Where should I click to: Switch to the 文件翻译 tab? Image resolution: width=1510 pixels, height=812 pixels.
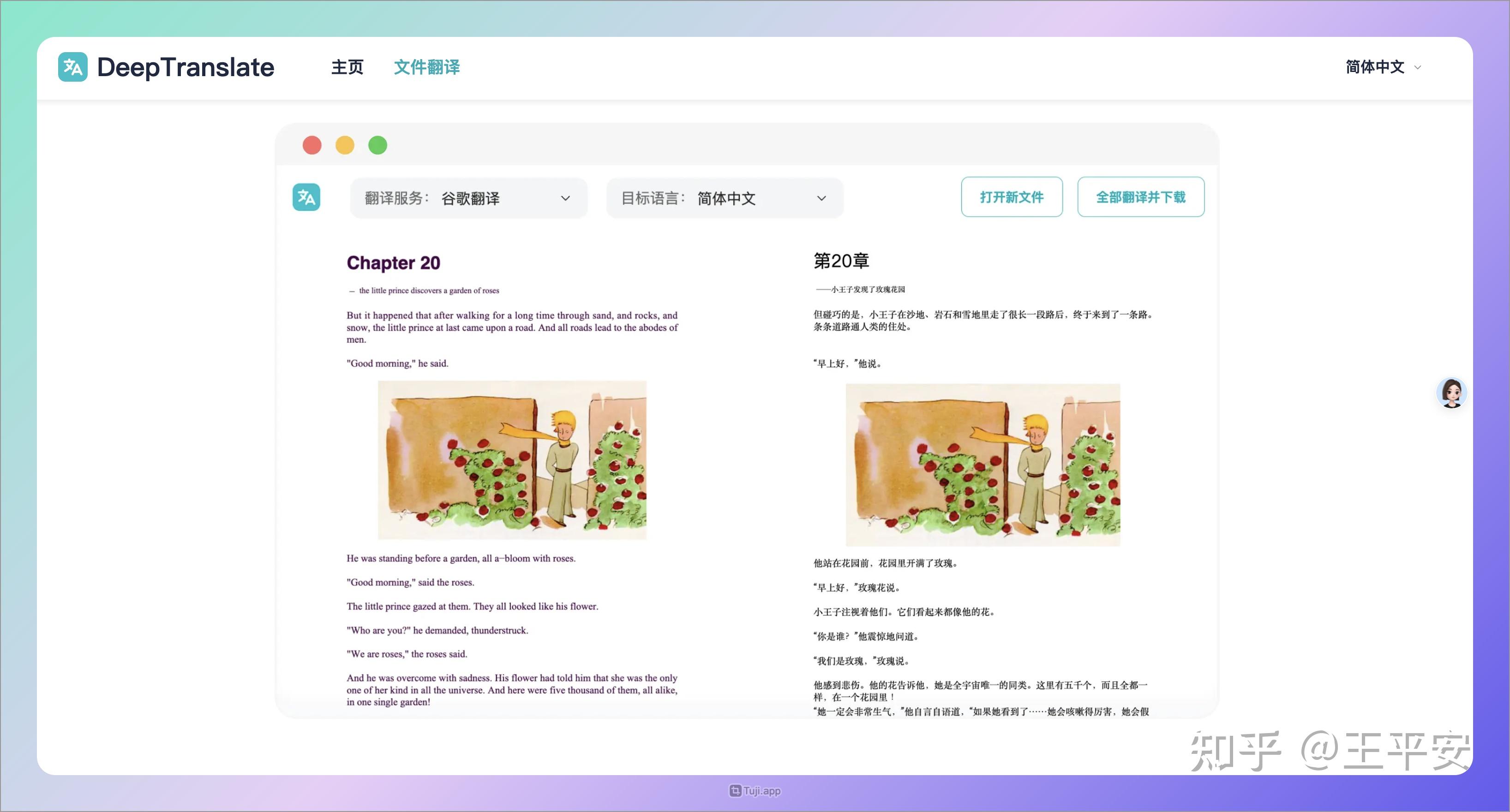pyautogui.click(x=427, y=67)
